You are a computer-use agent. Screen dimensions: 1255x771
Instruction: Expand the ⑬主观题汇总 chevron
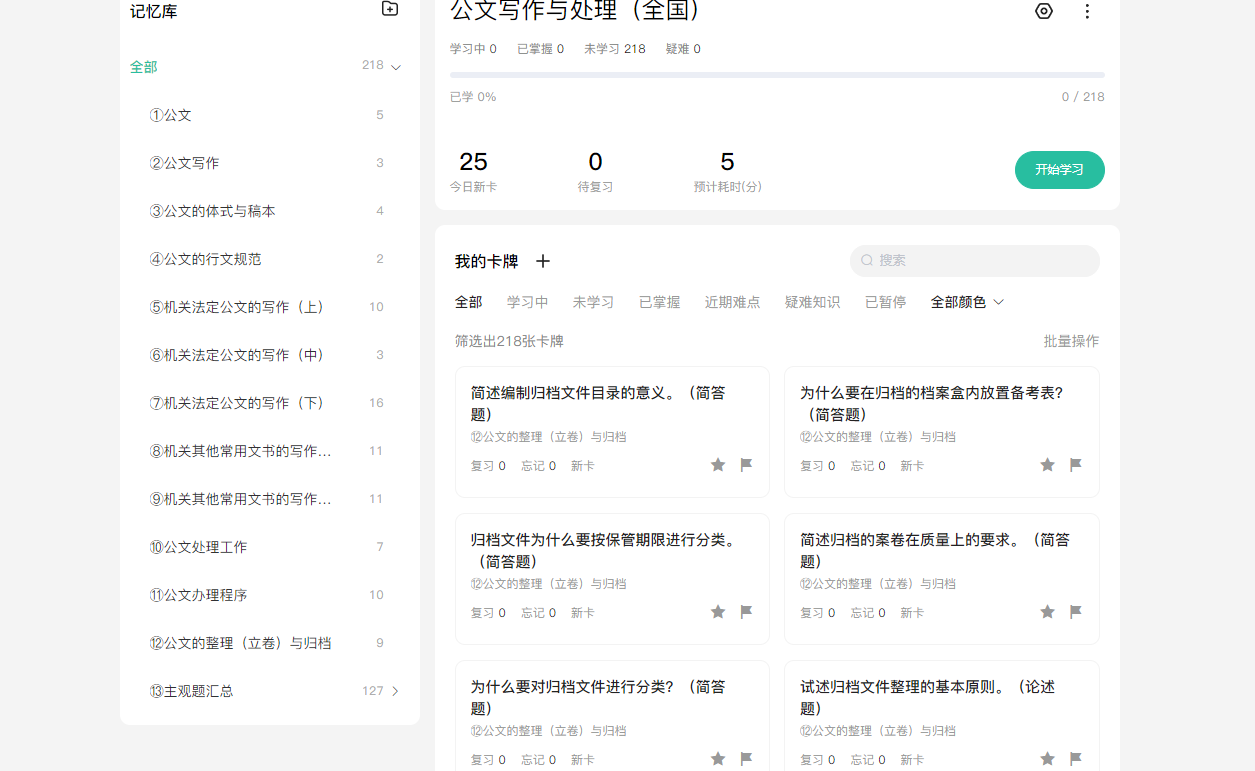pyautogui.click(x=395, y=691)
